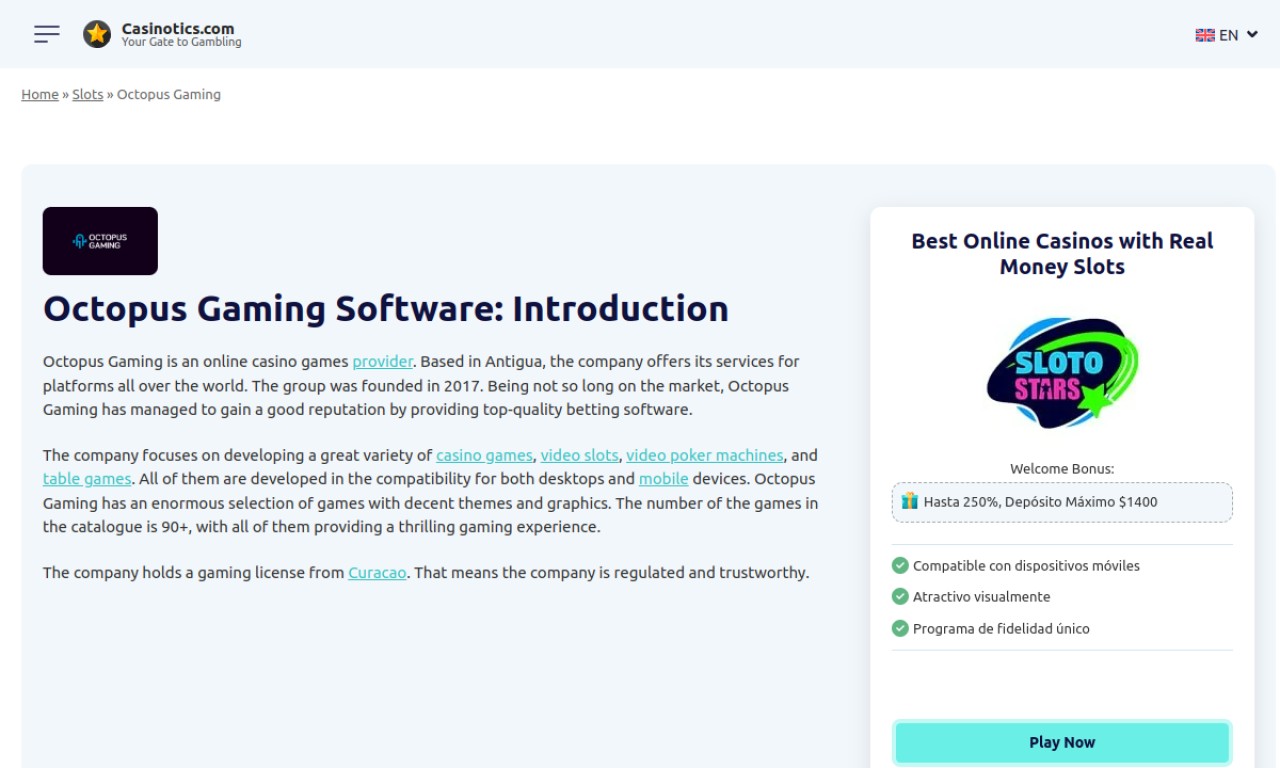
Task: Click checkmark beside Compatible con dispositivos móviles
Action: [900, 565]
